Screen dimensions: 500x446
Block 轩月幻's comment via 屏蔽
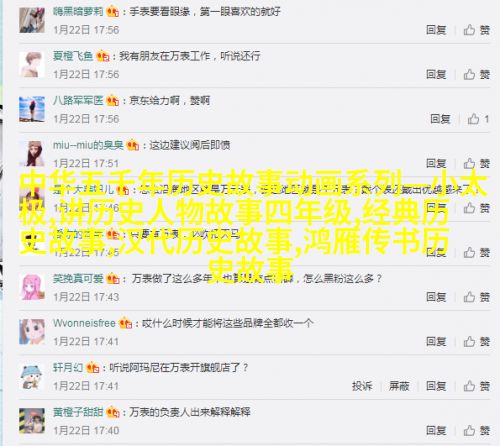tap(399, 386)
